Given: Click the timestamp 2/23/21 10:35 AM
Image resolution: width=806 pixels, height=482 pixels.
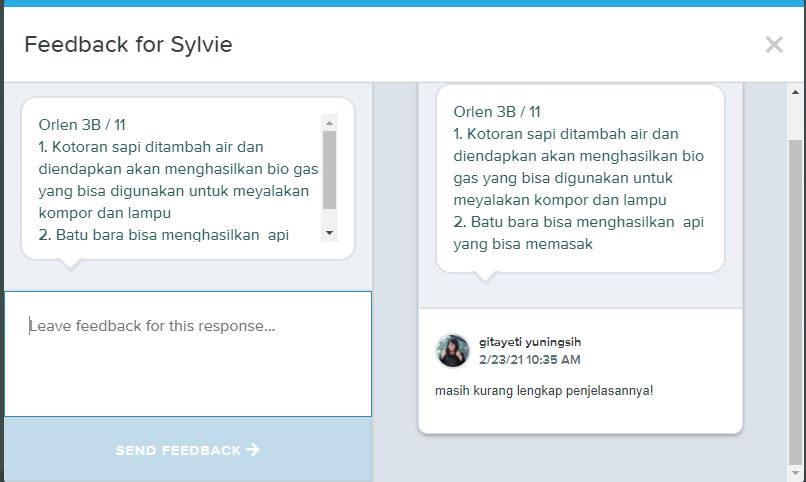Looking at the screenshot, I should click(529, 360).
